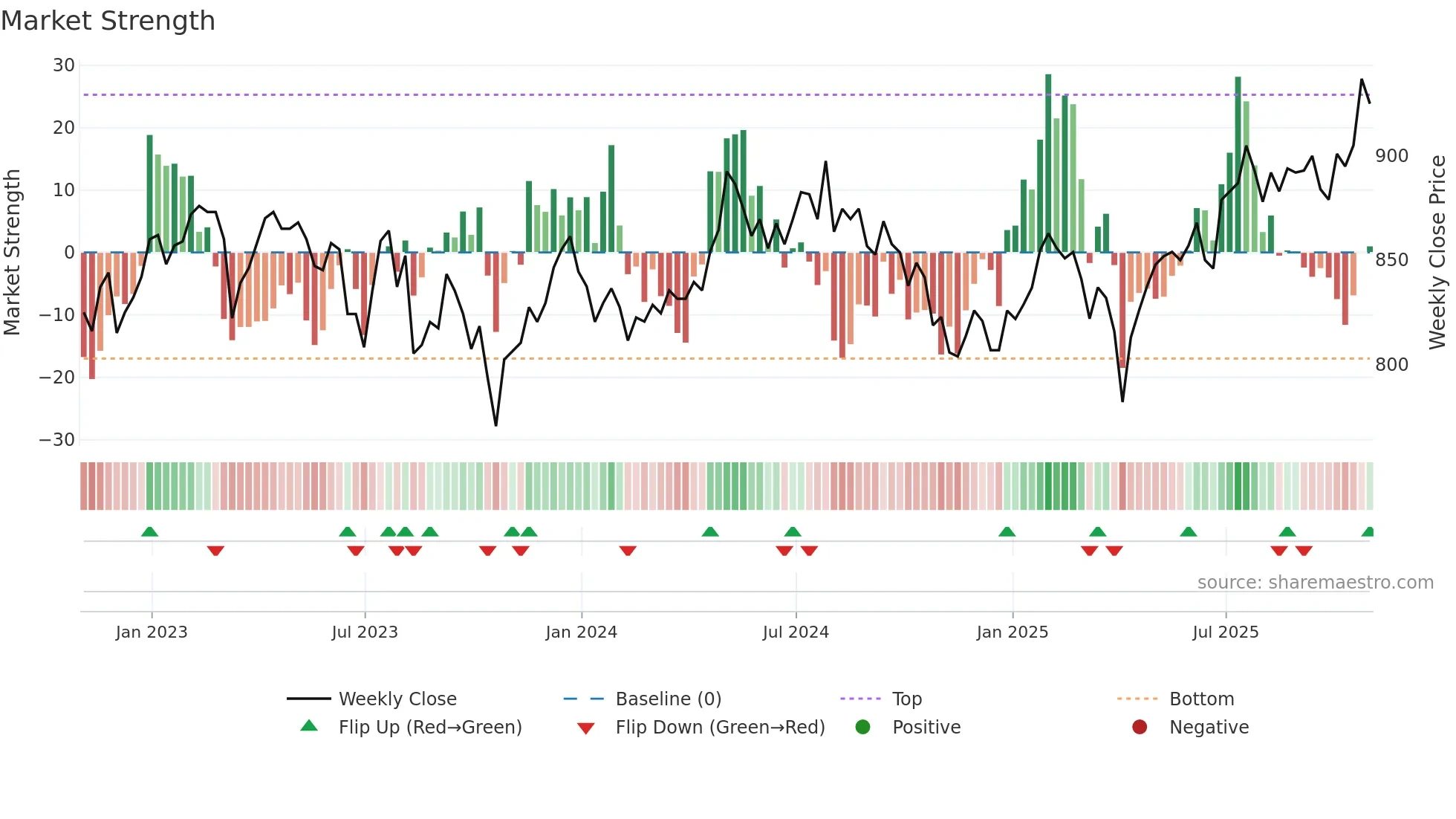Click the Jul 2025 x-axis label
The width and height of the screenshot is (1456, 819).
click(1226, 632)
